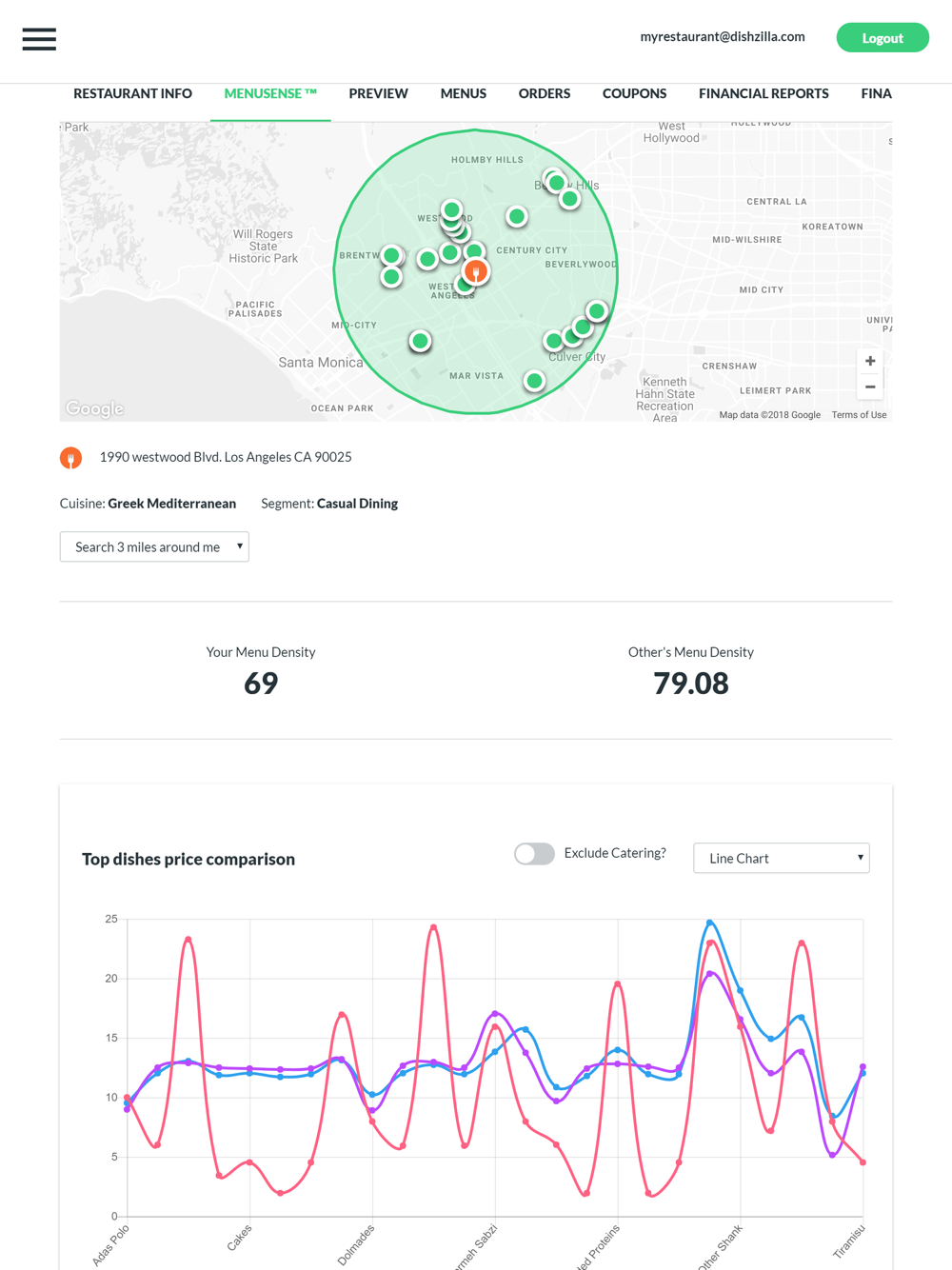Select the green marker on the circle's eastern edge

point(597,311)
